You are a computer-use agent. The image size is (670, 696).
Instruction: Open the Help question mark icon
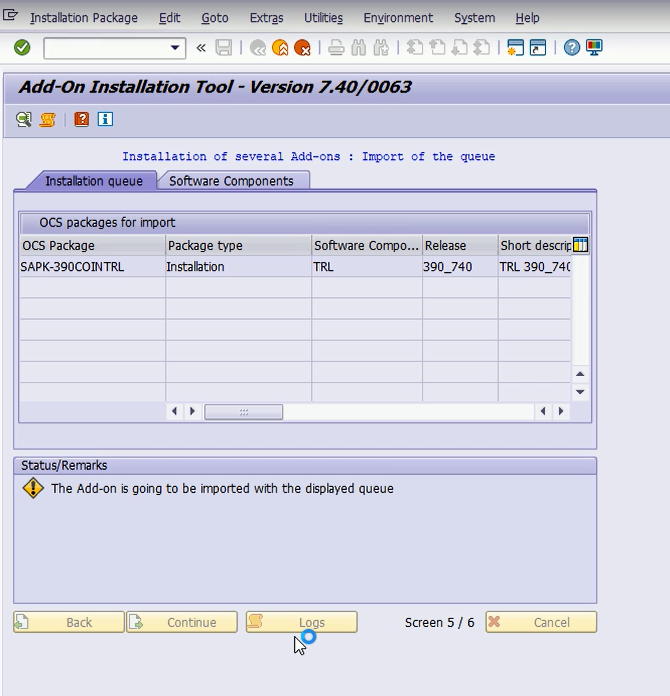572,48
